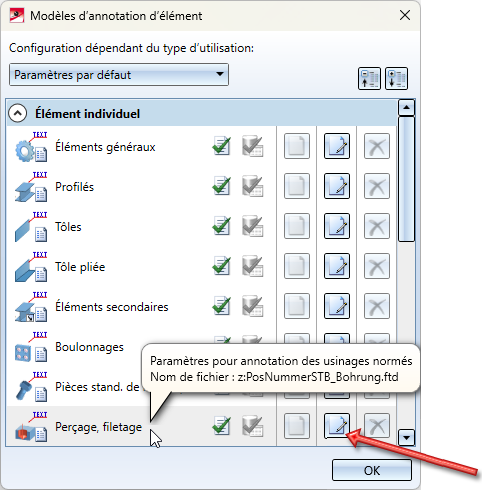Select the Boulonnages row label
The image size is (482, 490).
click(89, 347)
